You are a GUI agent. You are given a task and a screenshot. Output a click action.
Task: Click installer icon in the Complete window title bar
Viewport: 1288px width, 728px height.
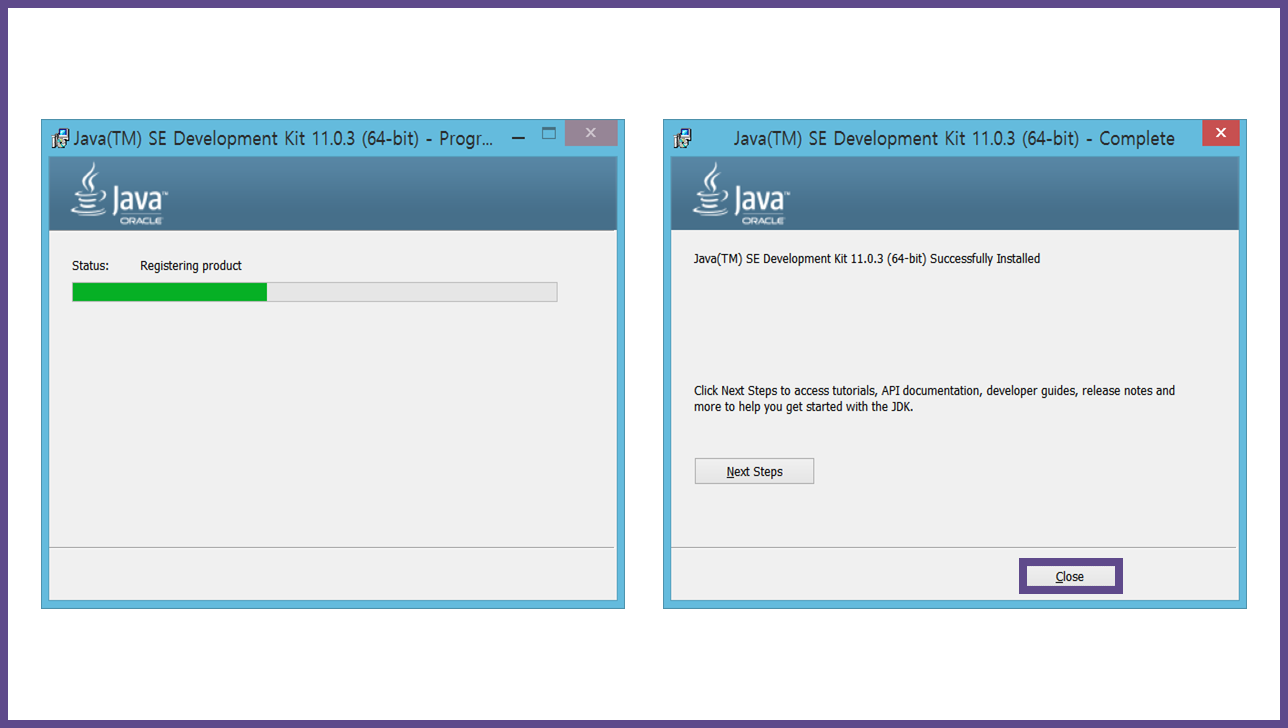click(683, 138)
